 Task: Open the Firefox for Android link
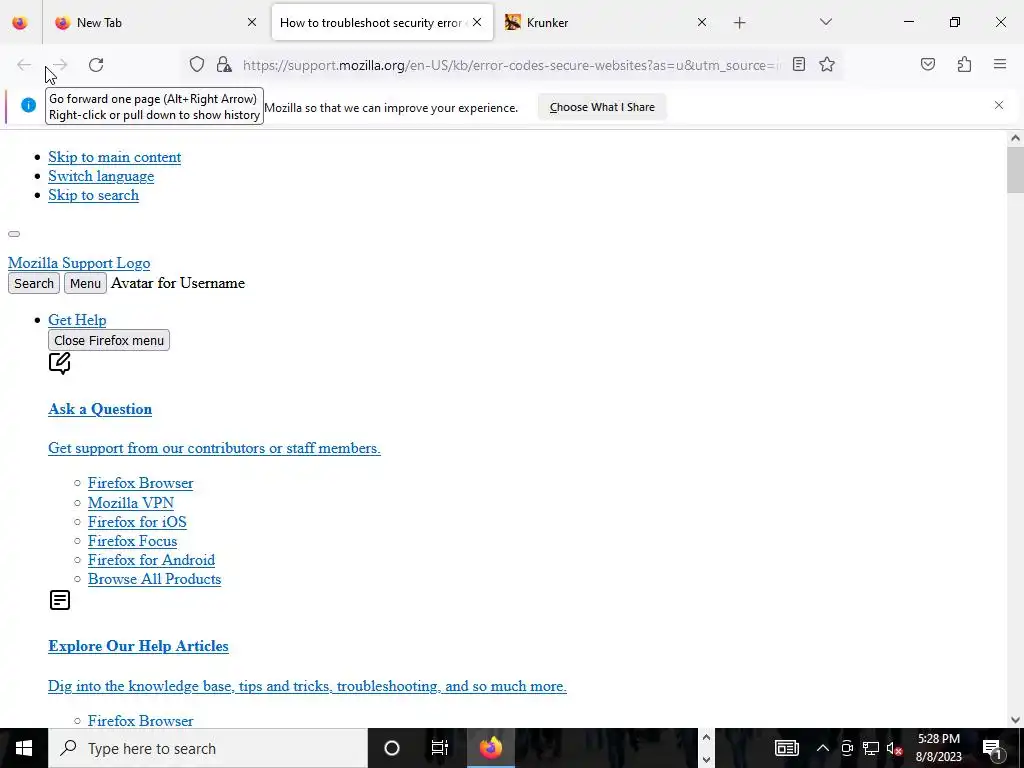point(152,560)
